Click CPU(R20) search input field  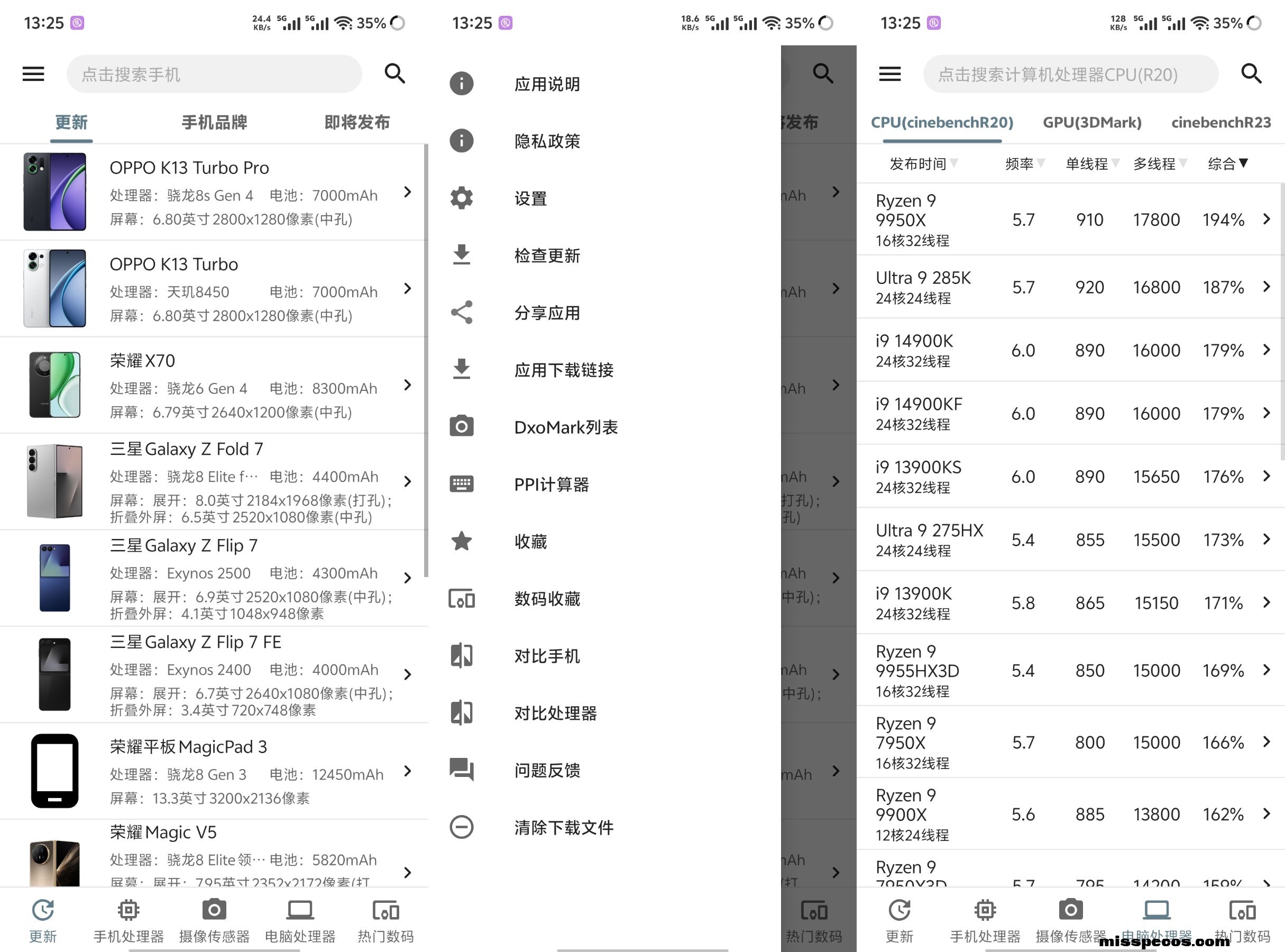click(x=1071, y=74)
